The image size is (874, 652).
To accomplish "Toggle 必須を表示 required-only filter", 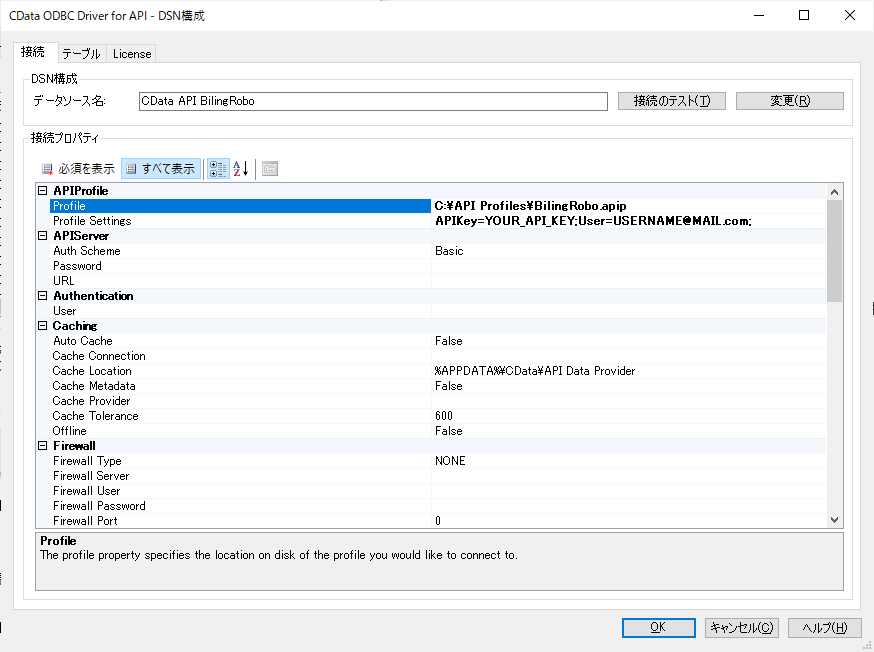I will [x=78, y=169].
